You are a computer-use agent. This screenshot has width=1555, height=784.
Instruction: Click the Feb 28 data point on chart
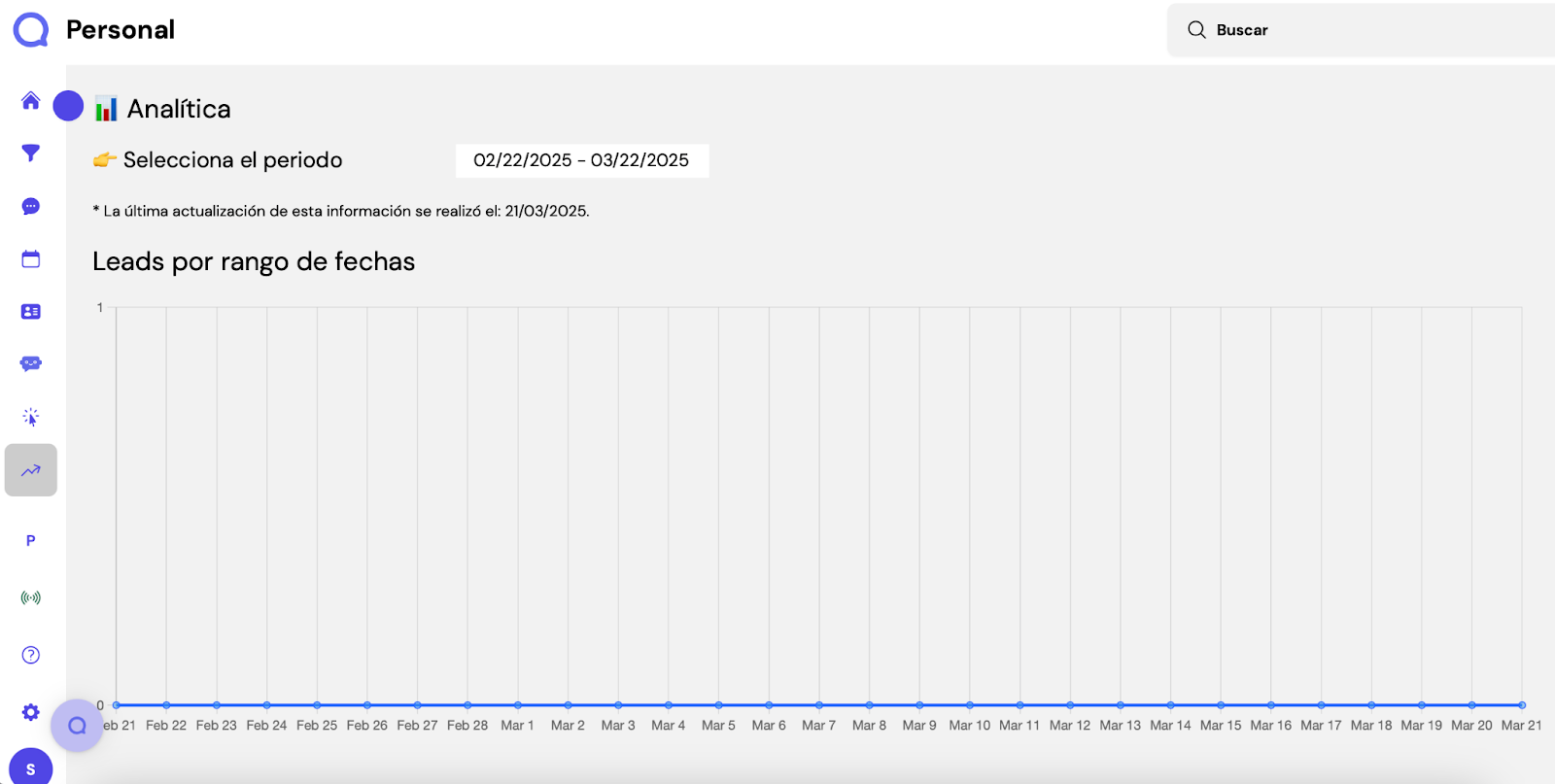click(467, 705)
